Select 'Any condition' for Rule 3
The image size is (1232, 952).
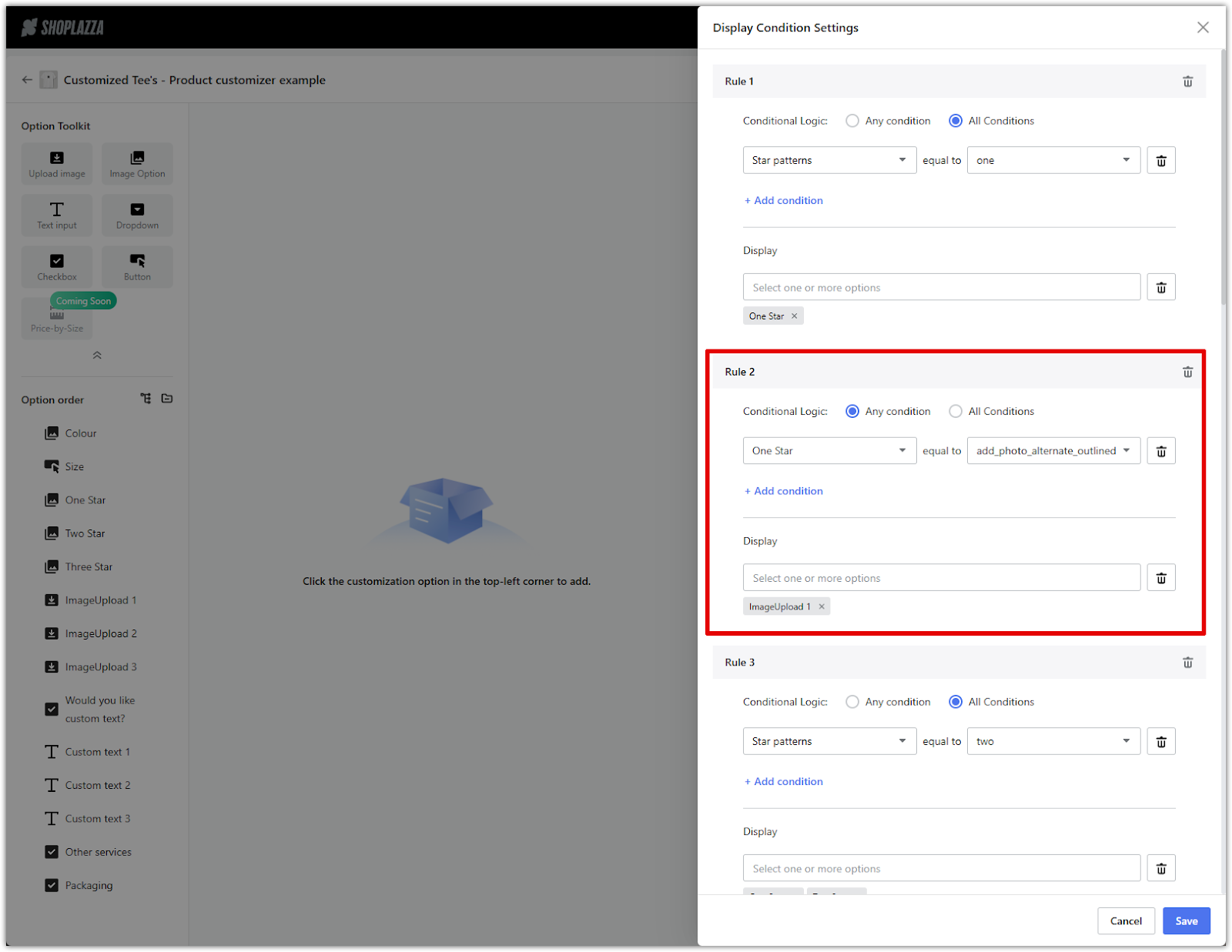852,702
